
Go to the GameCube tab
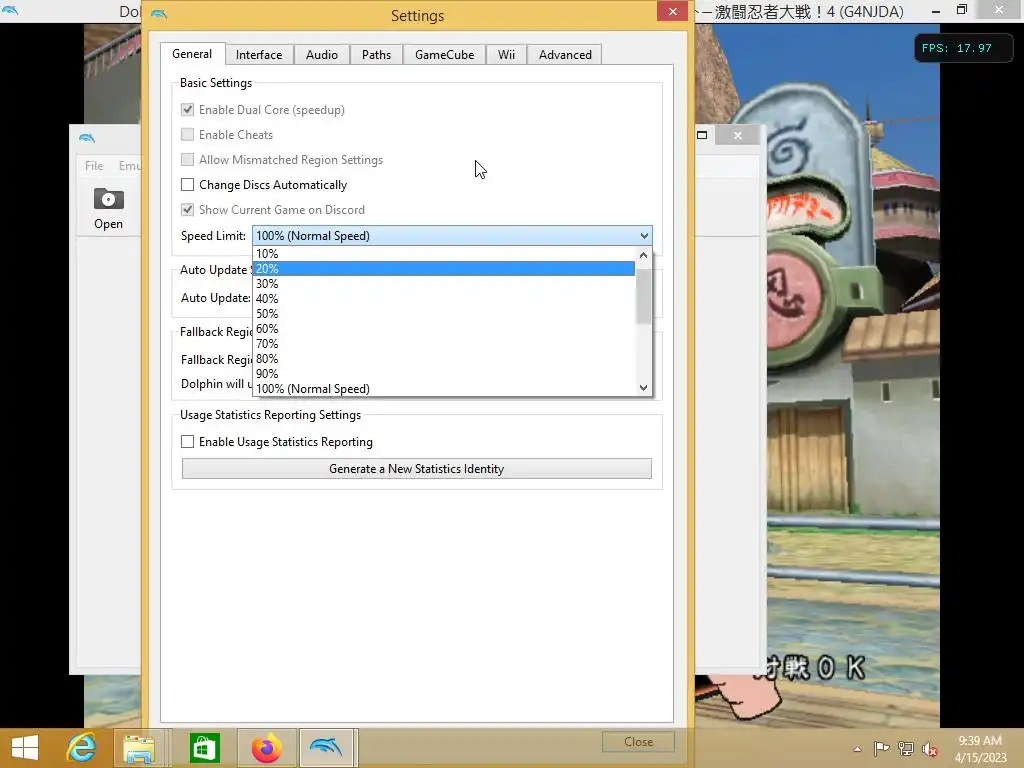coord(444,55)
